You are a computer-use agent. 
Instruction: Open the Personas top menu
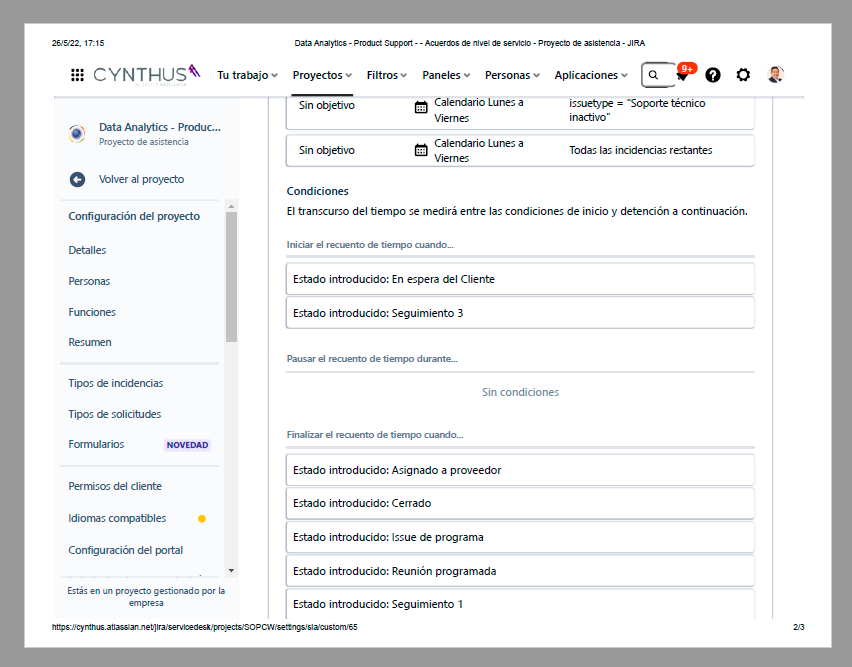[512, 75]
